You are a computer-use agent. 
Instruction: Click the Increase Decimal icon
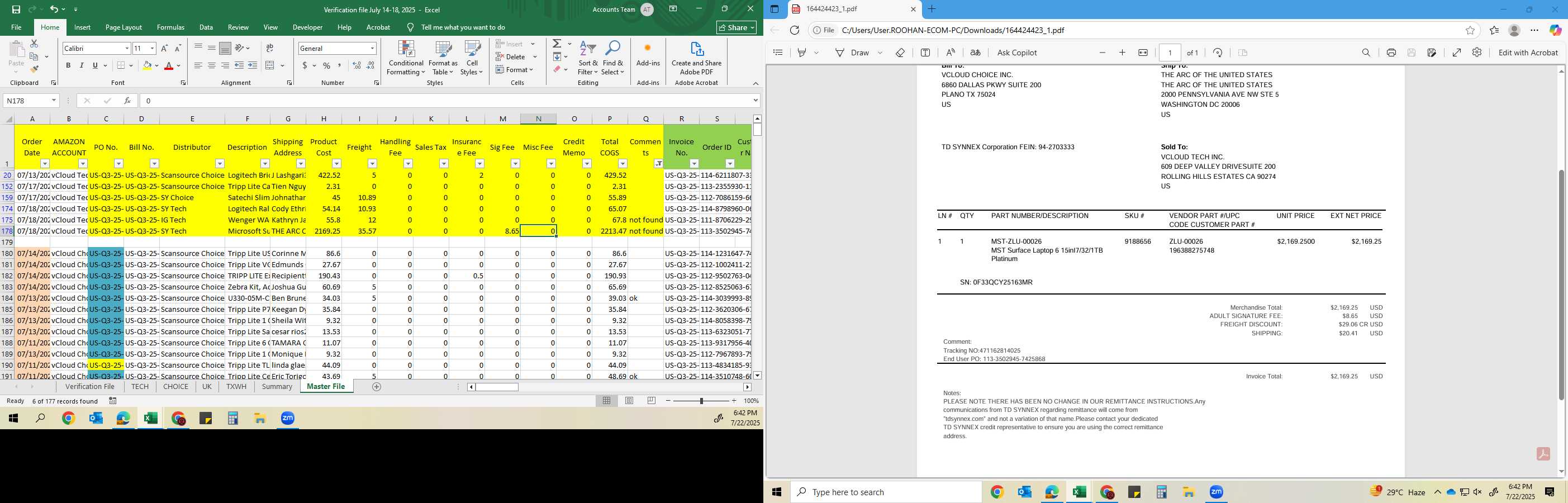point(357,65)
